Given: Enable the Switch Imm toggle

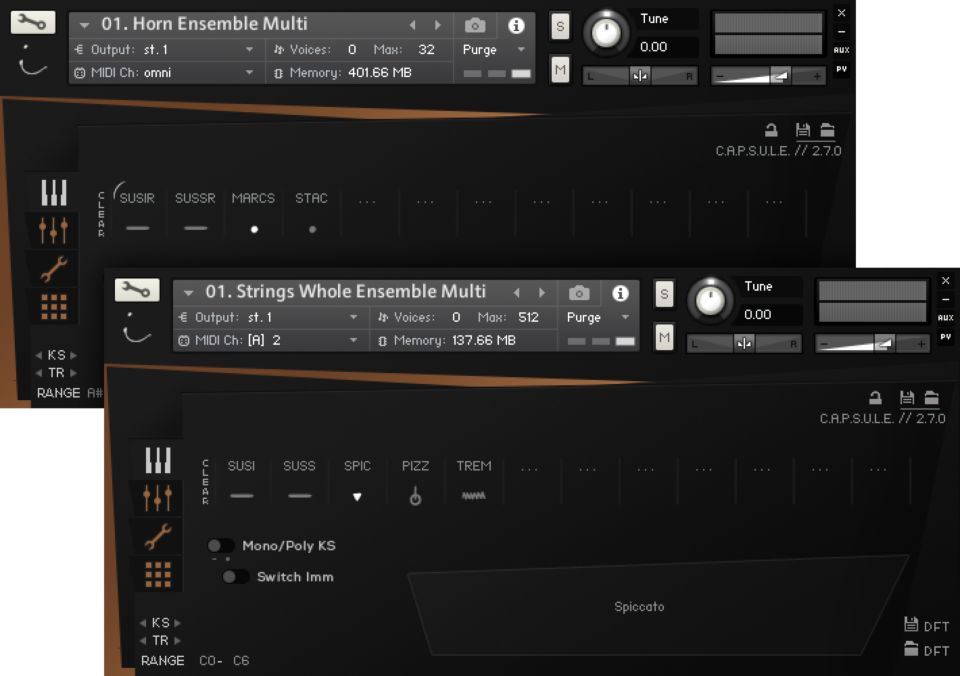Looking at the screenshot, I should [x=235, y=577].
